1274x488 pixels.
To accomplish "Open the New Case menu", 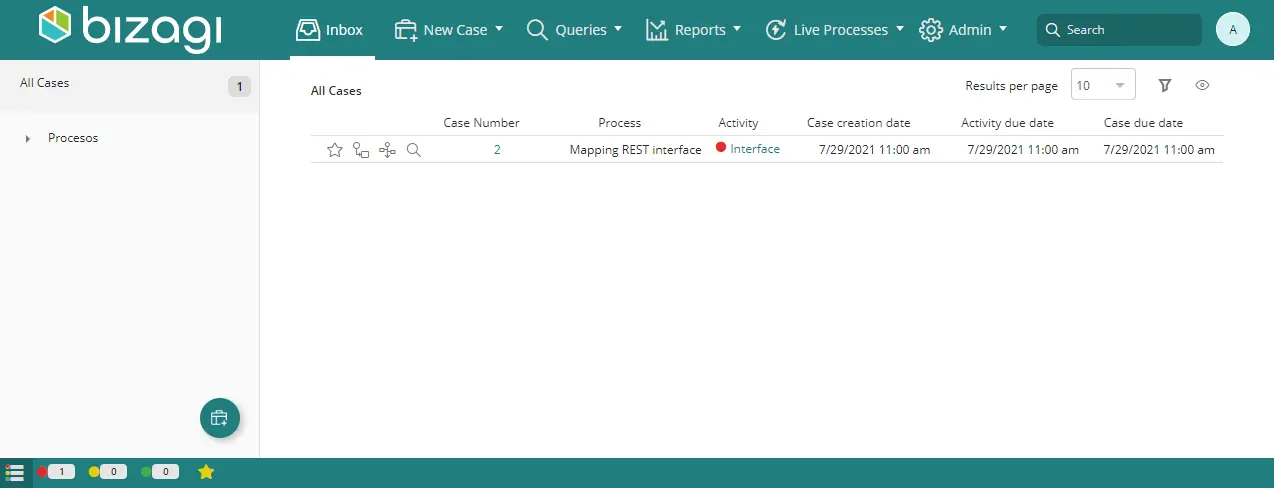I will [449, 30].
